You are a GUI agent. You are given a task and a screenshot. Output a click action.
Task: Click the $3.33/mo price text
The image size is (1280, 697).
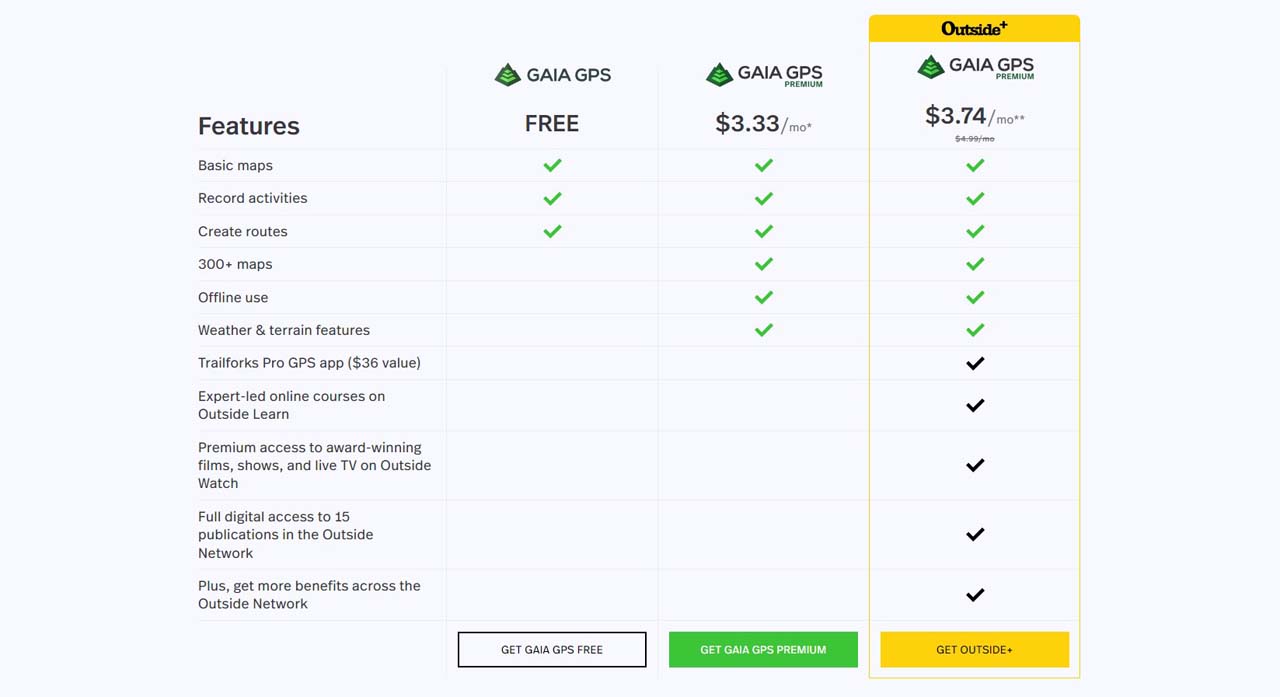[x=764, y=124]
